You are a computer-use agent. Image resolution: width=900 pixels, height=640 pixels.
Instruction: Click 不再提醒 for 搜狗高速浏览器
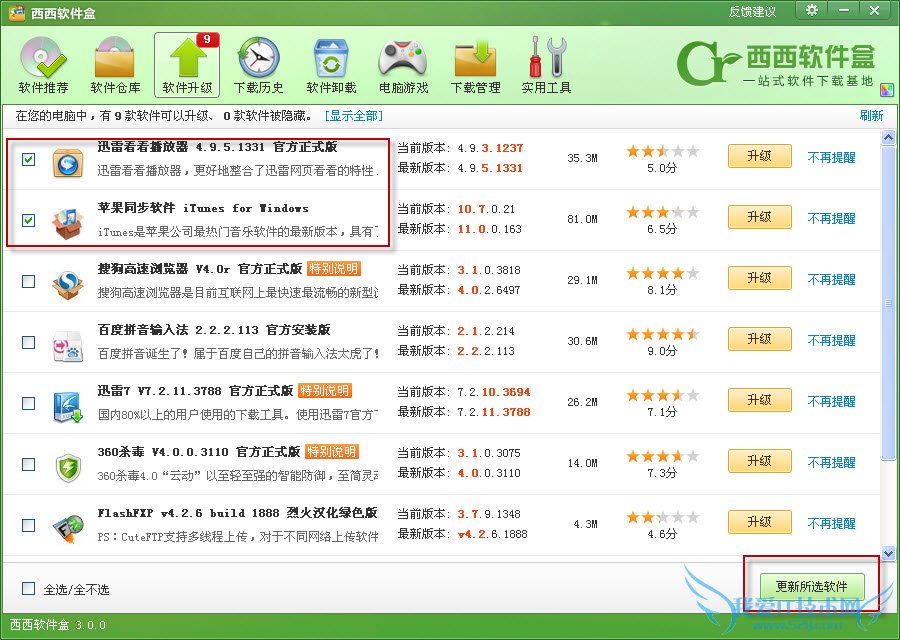(831, 280)
